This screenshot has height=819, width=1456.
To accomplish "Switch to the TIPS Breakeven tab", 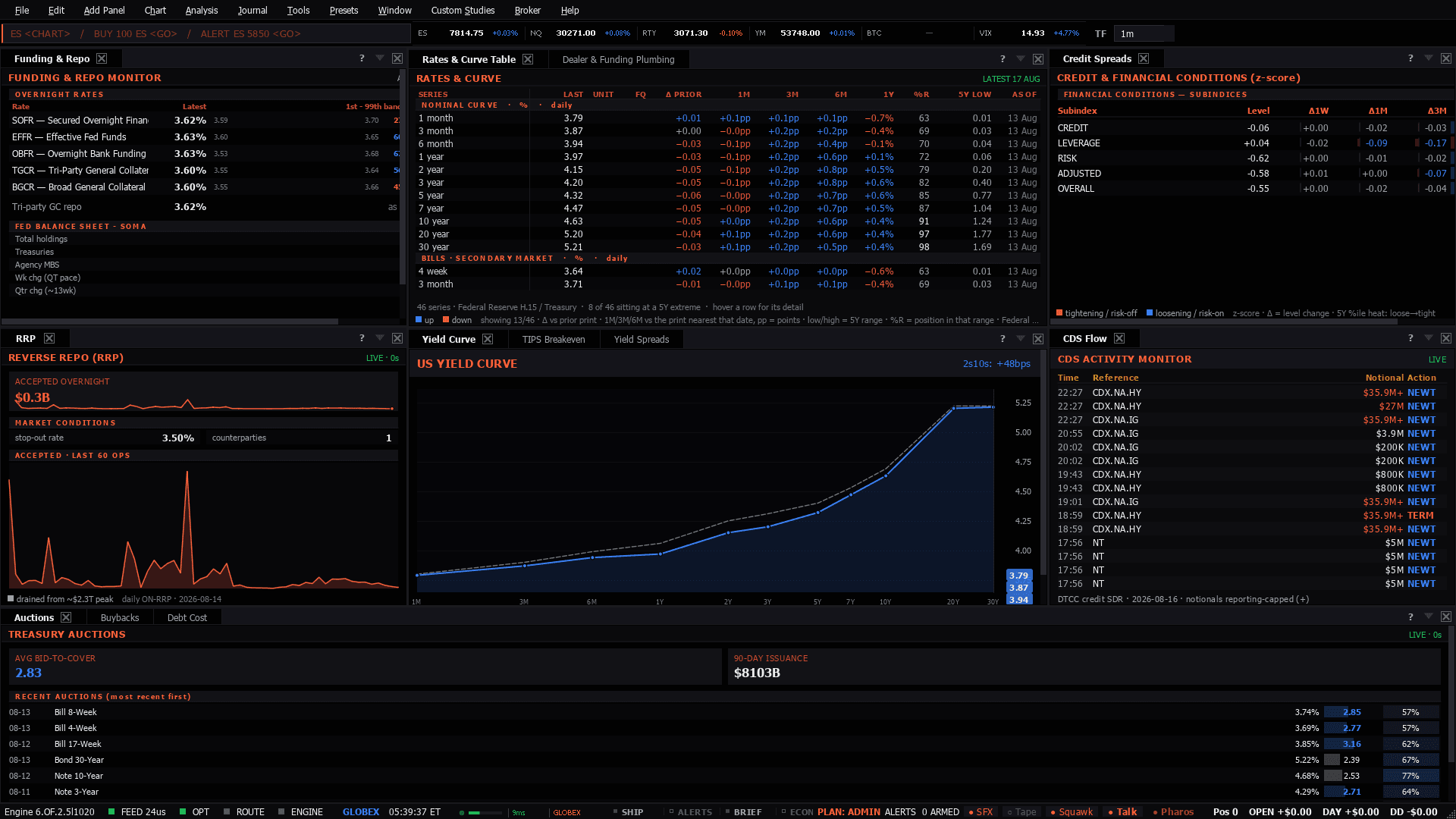I will [x=554, y=339].
